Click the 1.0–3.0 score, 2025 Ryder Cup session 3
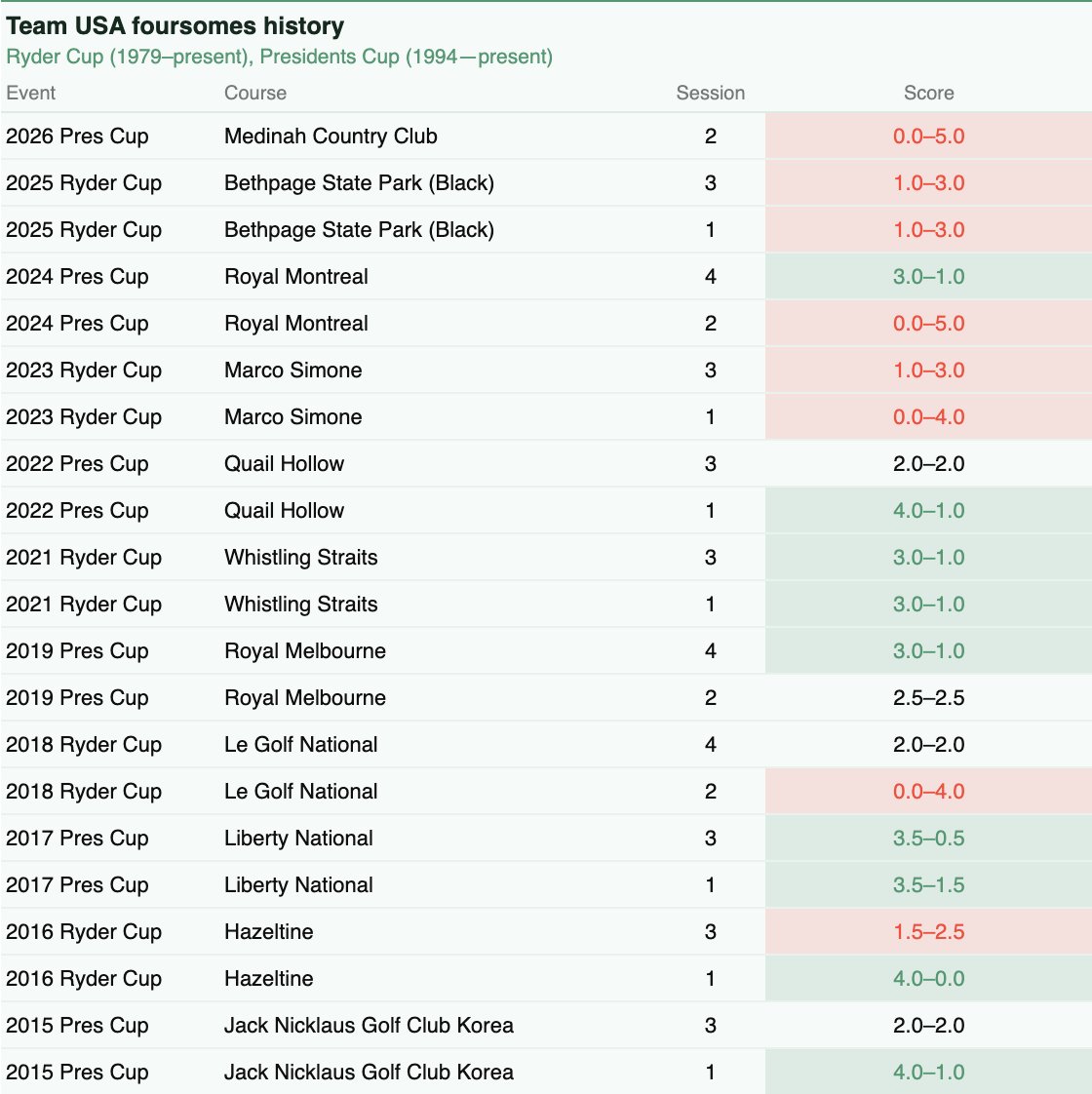This screenshot has height=1094, width=1092. (929, 182)
